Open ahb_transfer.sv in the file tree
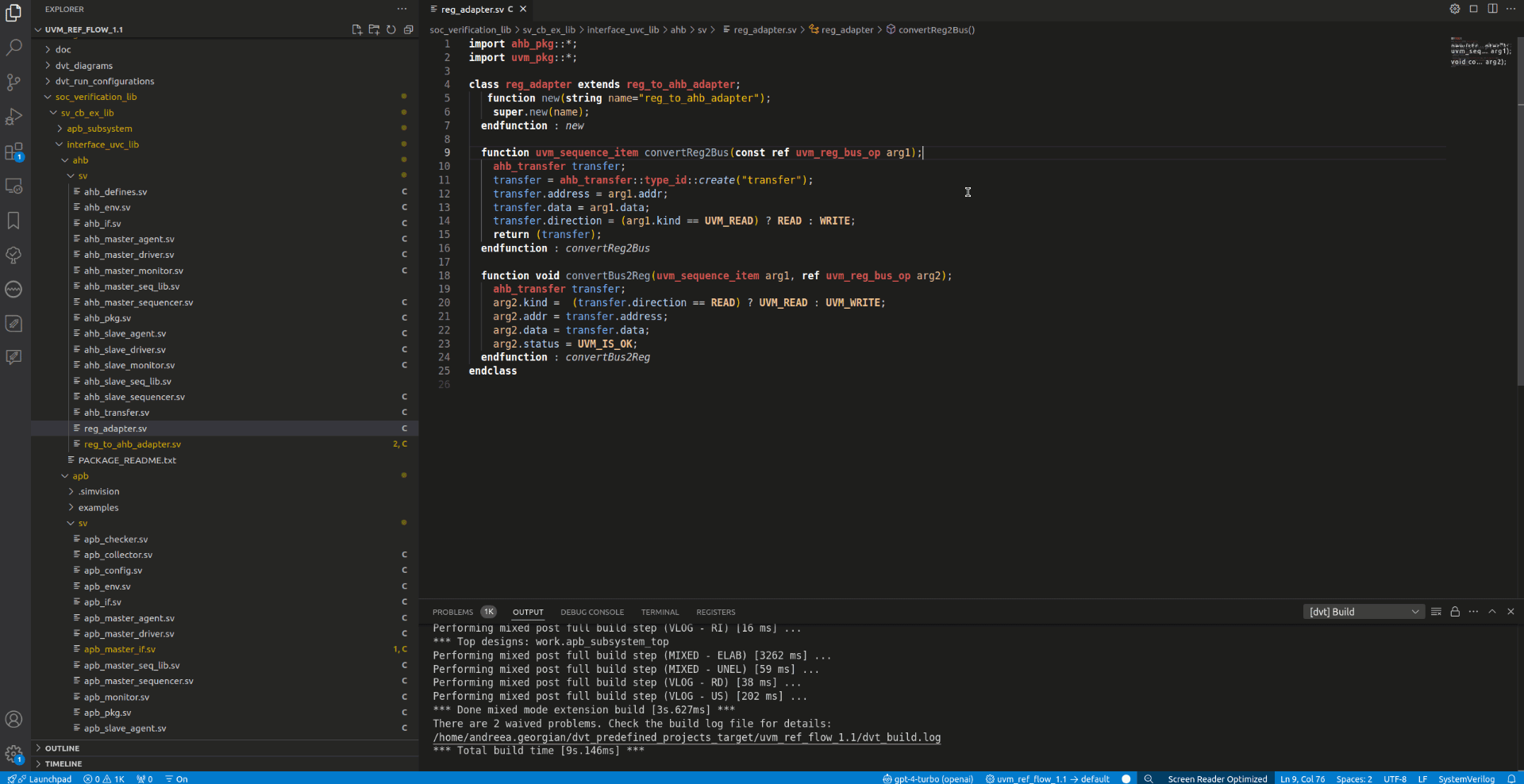The image size is (1524, 784). [117, 413]
